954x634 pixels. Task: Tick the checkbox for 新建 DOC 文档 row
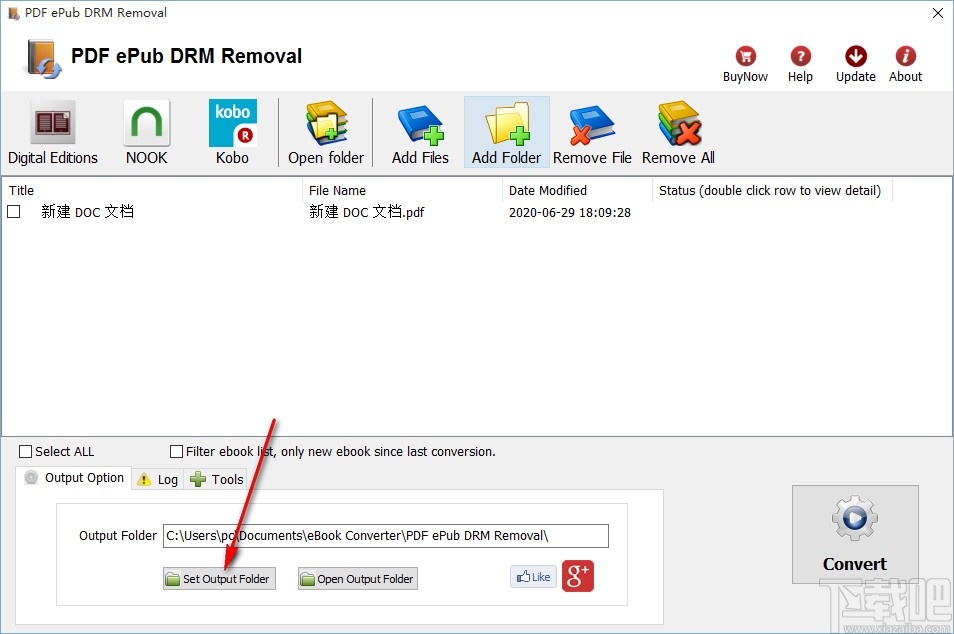tap(14, 212)
